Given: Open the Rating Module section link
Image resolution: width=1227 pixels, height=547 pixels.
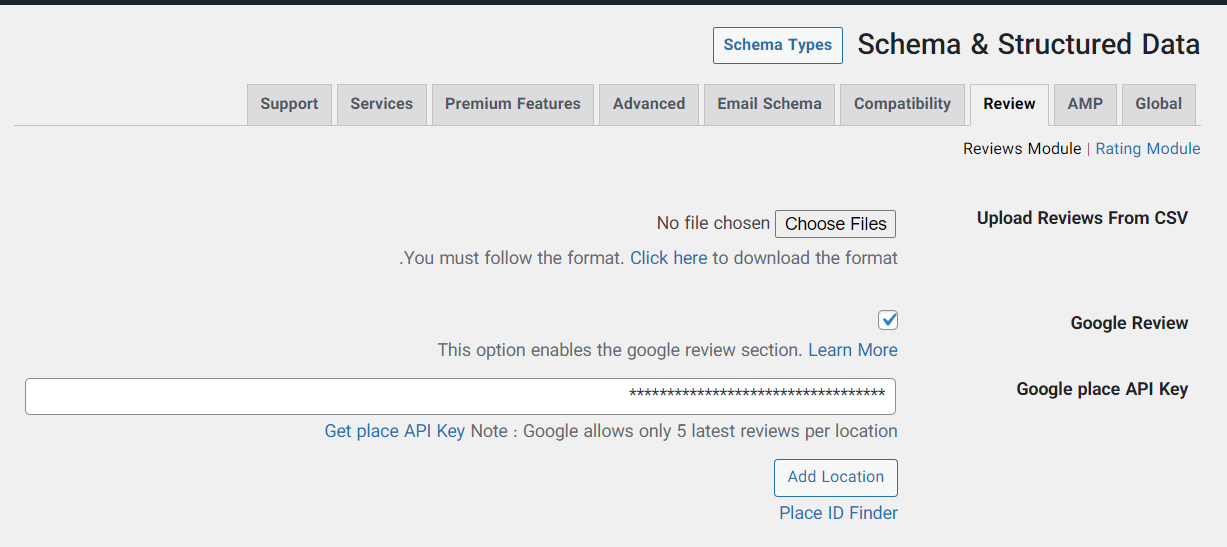Looking at the screenshot, I should (x=1147, y=149).
